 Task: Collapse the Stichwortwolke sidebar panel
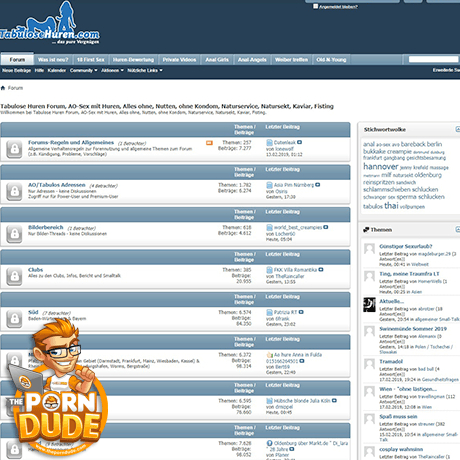tap(458, 129)
